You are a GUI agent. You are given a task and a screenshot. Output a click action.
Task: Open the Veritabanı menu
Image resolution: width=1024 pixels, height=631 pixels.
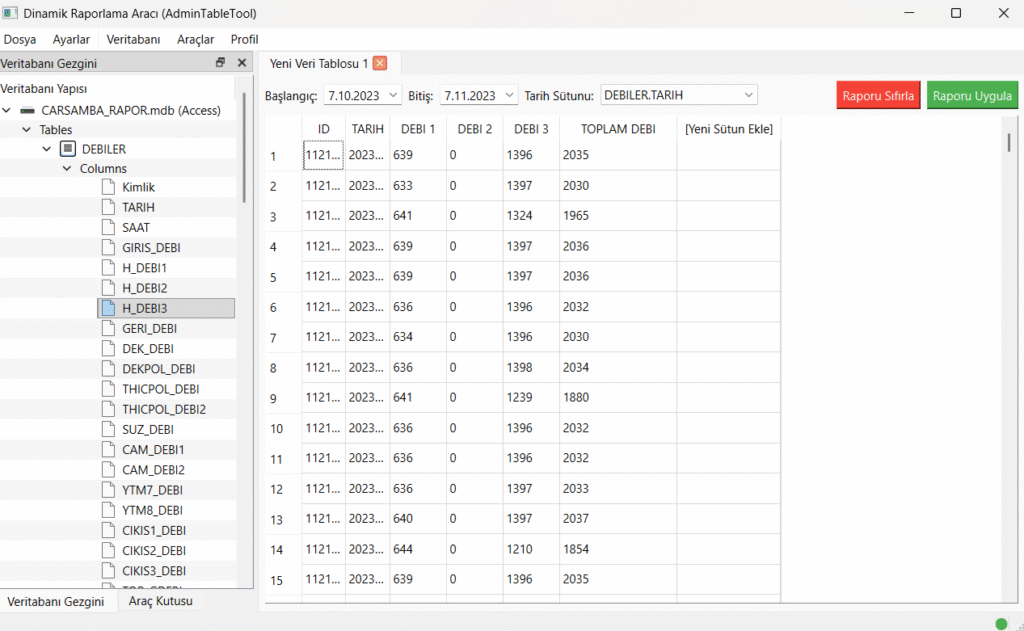(133, 39)
